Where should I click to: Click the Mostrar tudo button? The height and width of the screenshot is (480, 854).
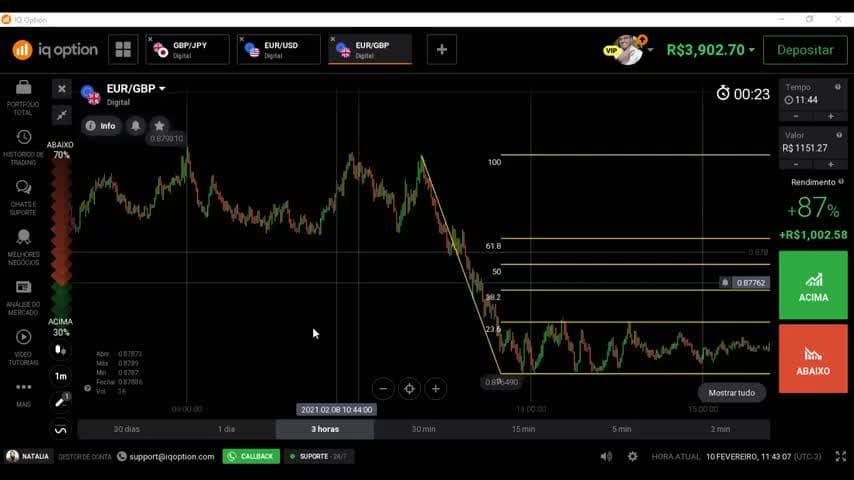(731, 393)
